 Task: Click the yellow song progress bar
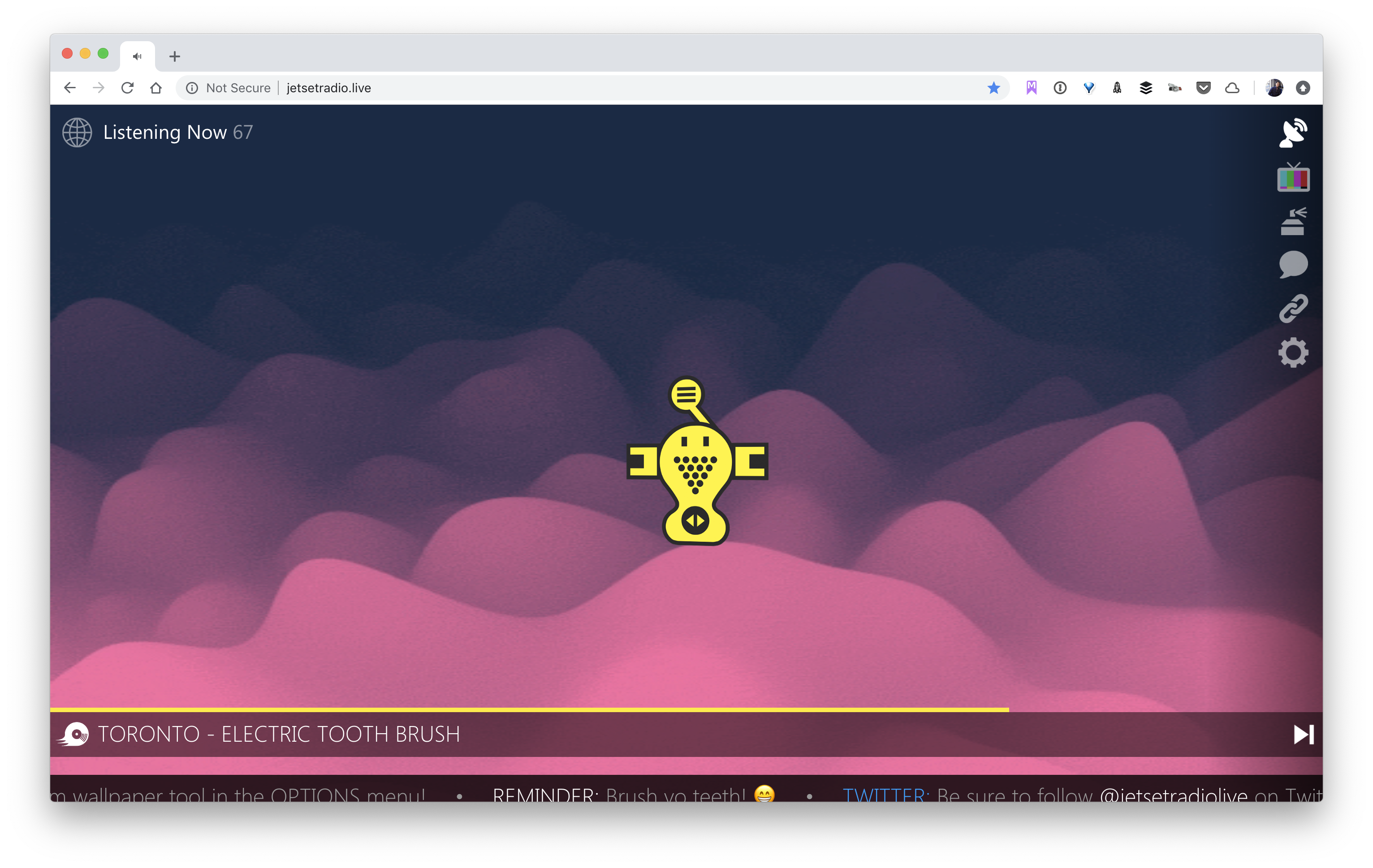529,709
